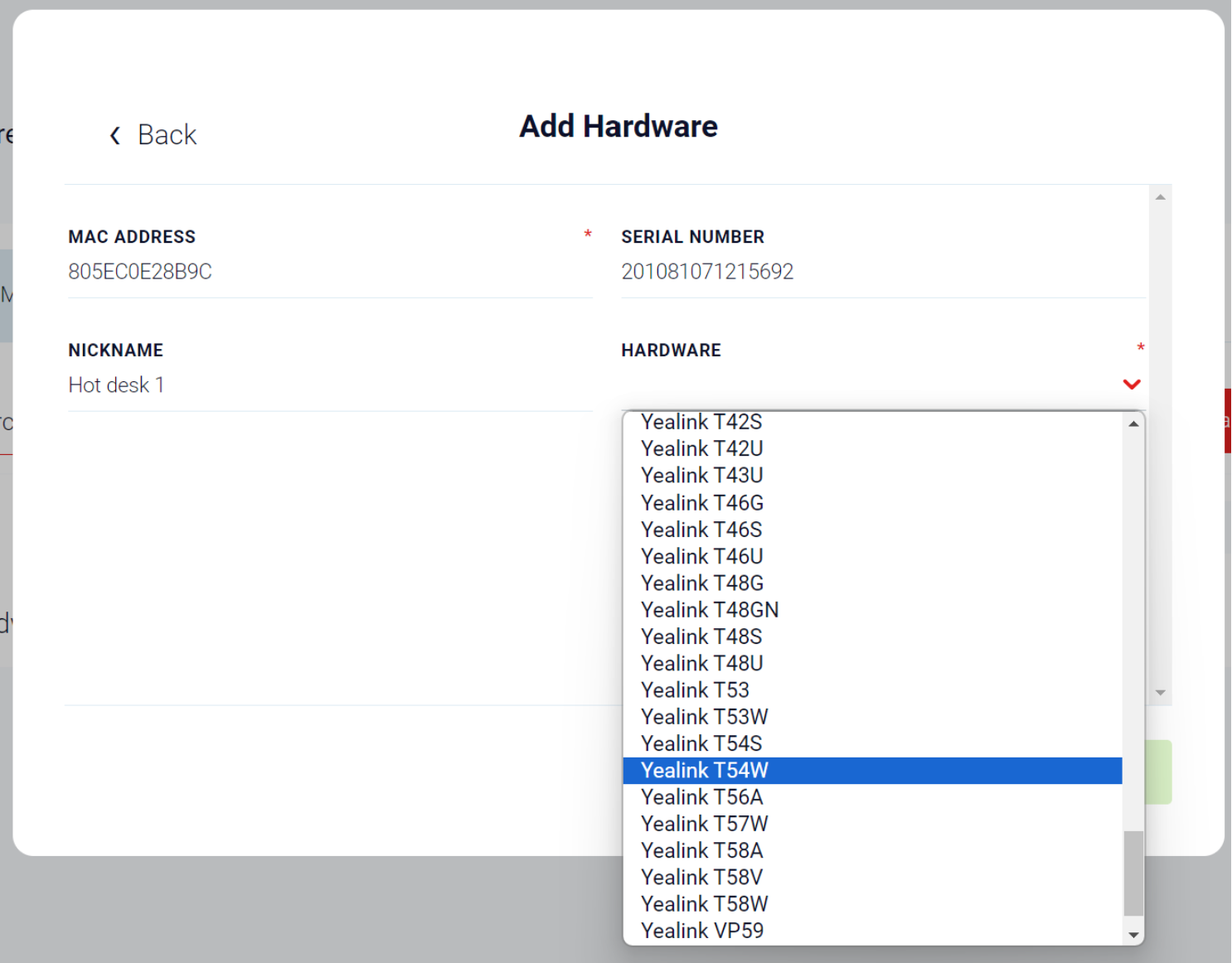Collapse the Hardware dropdown with red chevron

(x=1131, y=384)
